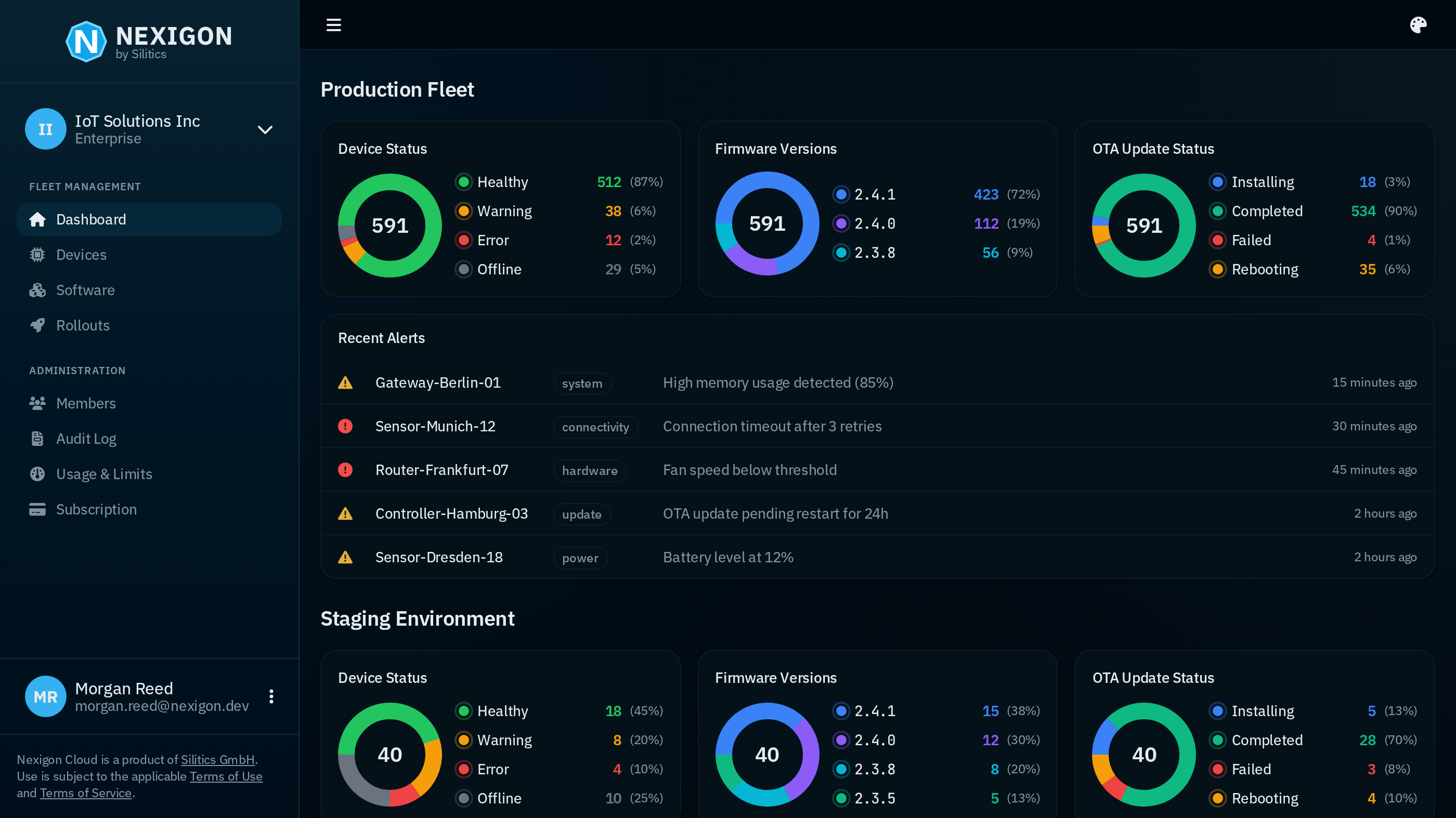Click the Production Fleet device status donut chart

[x=389, y=226]
